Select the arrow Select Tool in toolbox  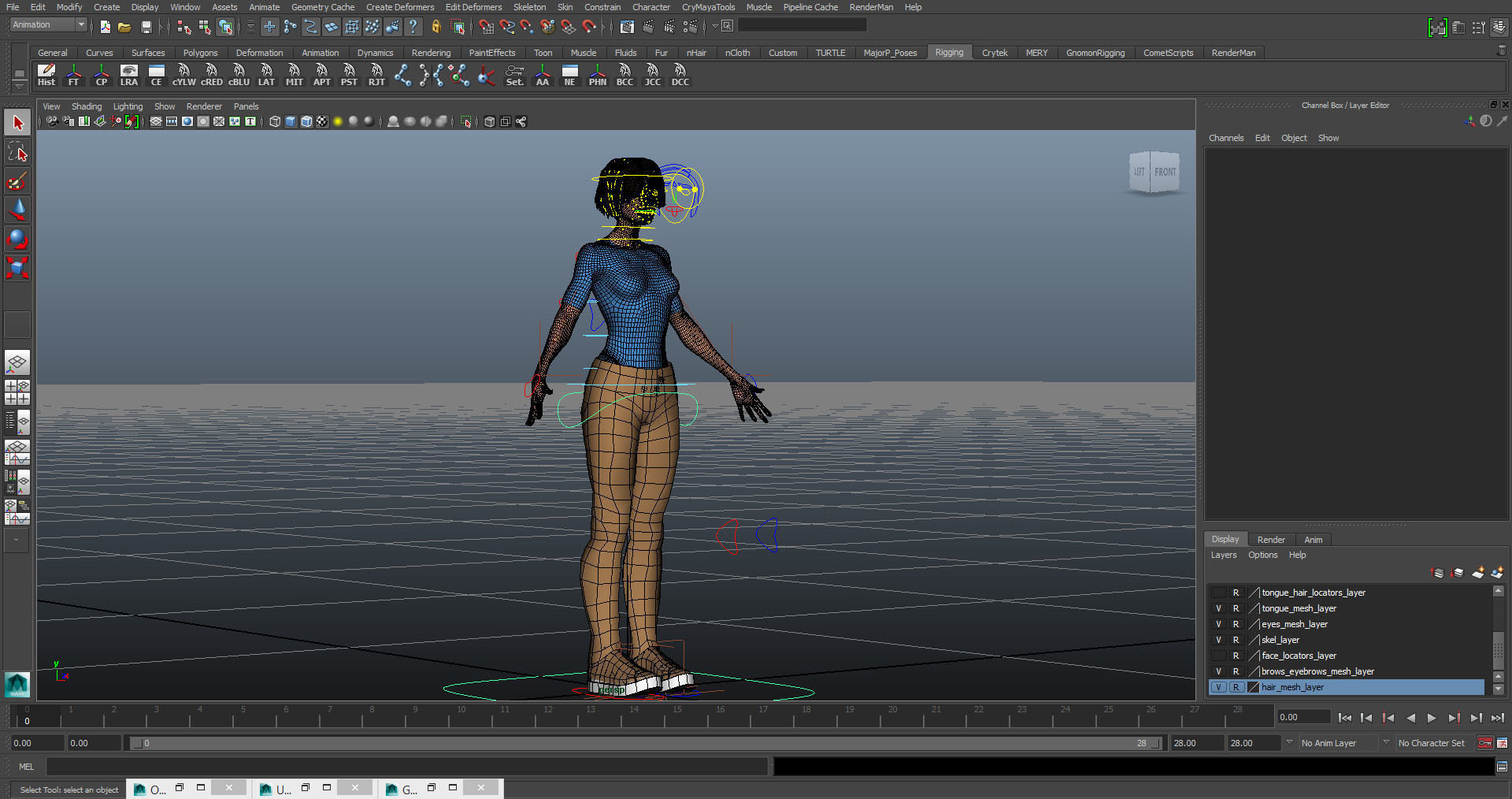[x=17, y=123]
